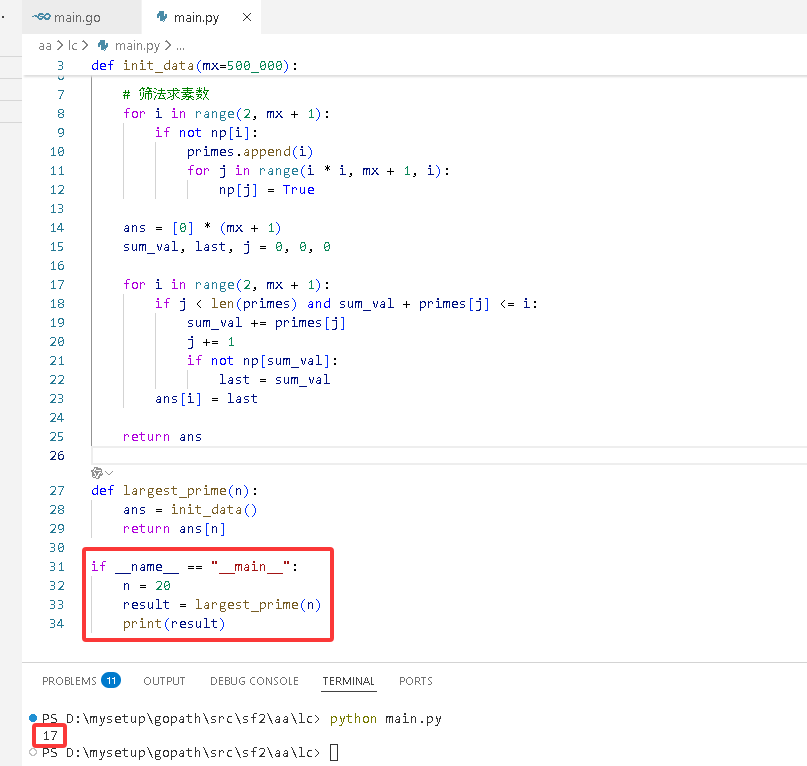Click line number 17 in the gutter
Image resolution: width=807 pixels, height=766 pixels.
(x=57, y=285)
